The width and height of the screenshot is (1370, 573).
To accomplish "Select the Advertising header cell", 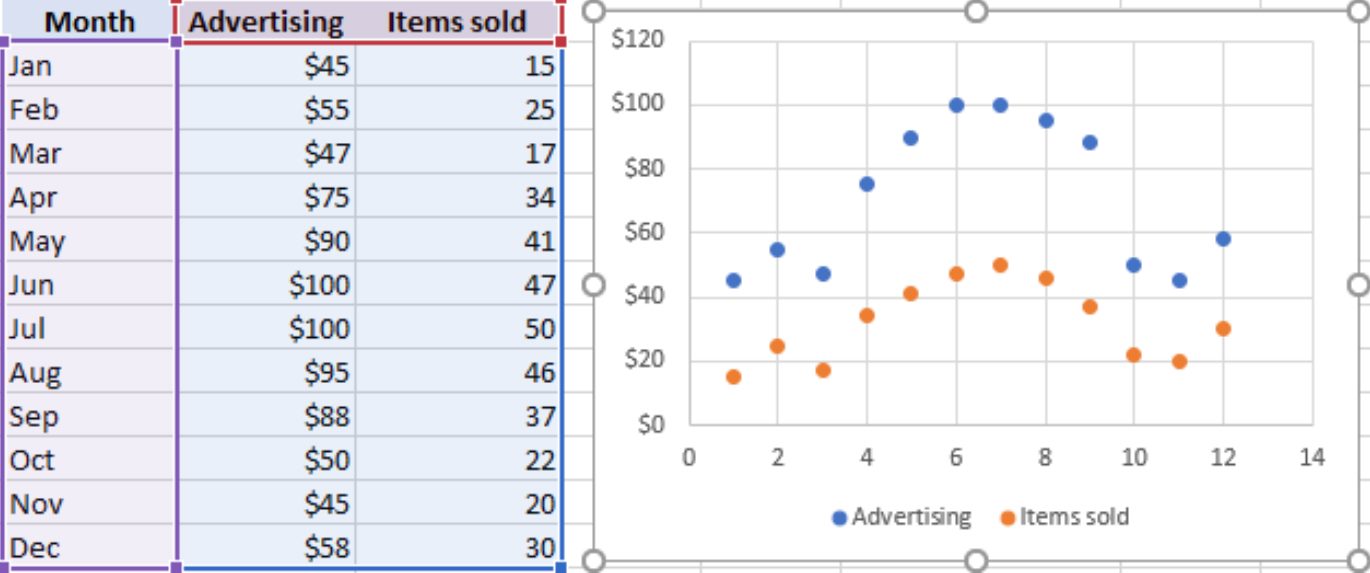I will pyautogui.click(x=265, y=22).
